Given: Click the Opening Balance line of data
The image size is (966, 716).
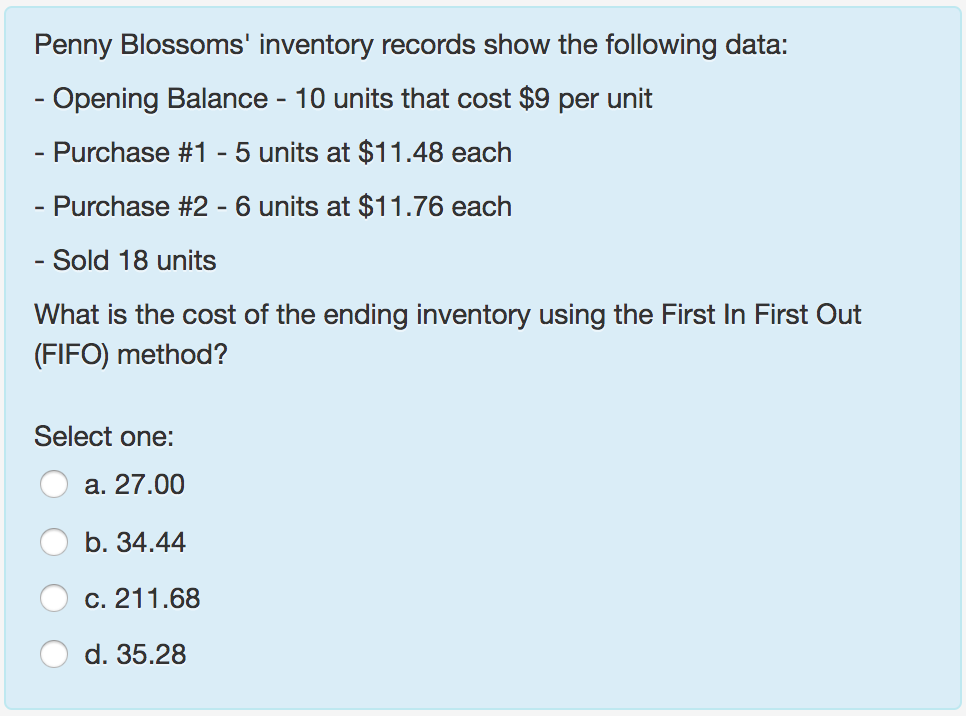Looking at the screenshot, I should pyautogui.click(x=343, y=98).
